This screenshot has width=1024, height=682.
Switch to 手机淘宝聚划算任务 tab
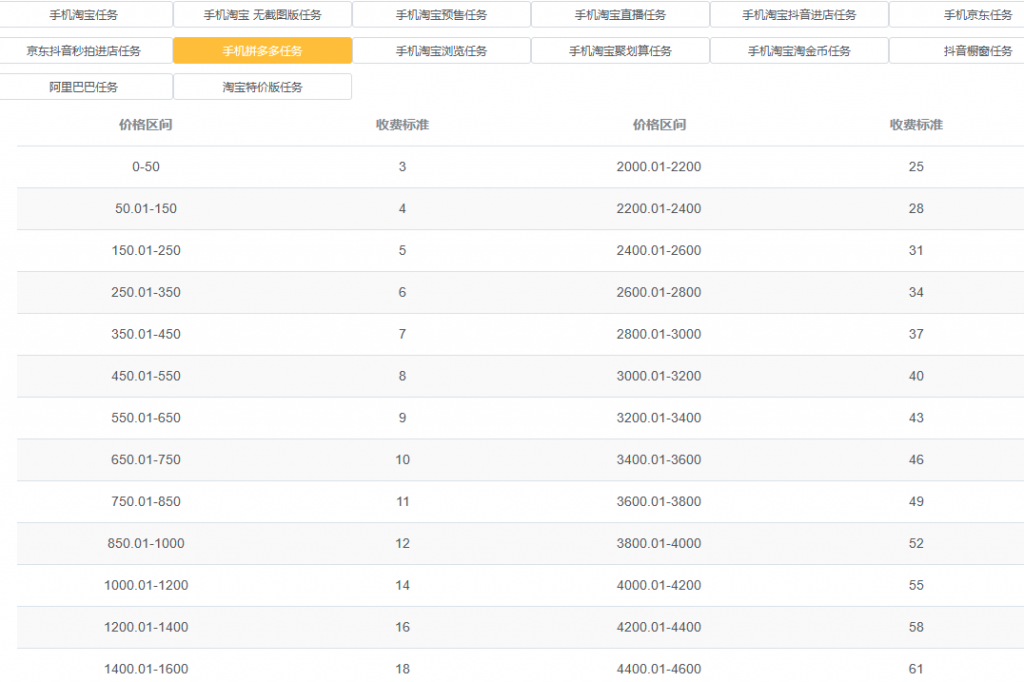coord(620,50)
